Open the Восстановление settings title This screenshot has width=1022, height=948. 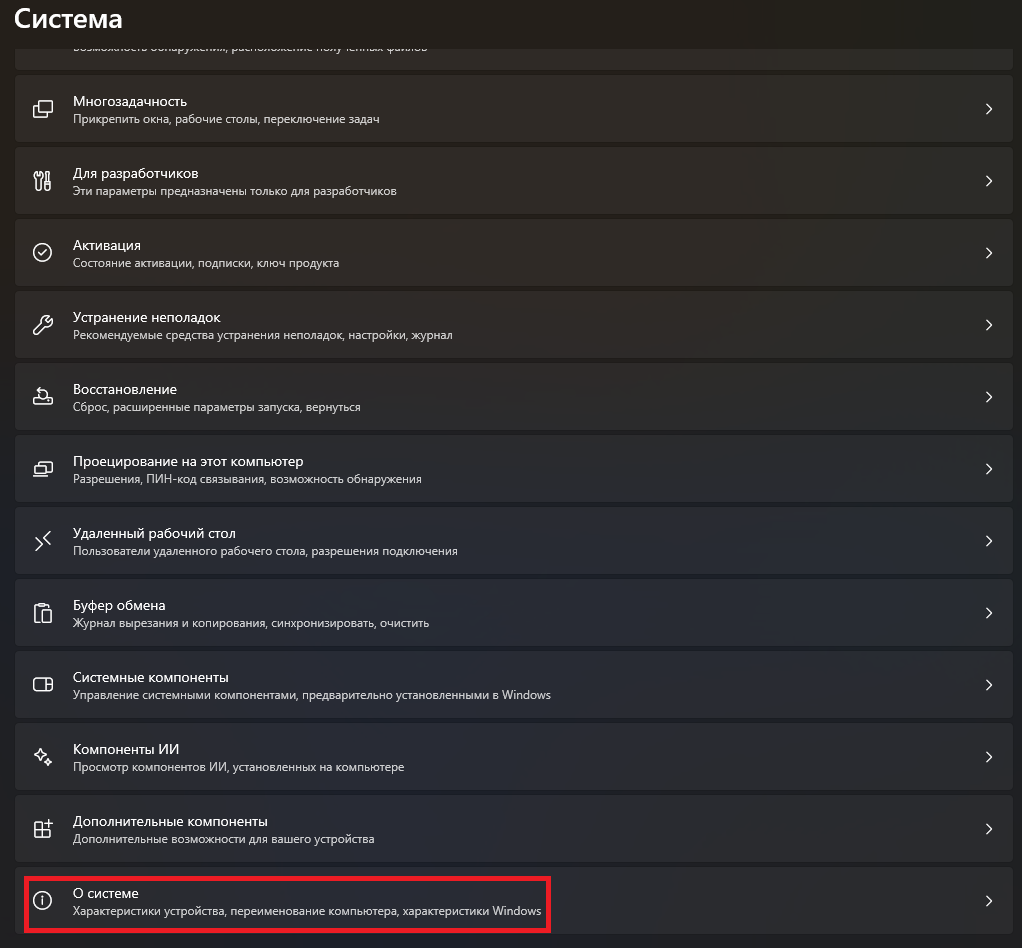tap(125, 389)
